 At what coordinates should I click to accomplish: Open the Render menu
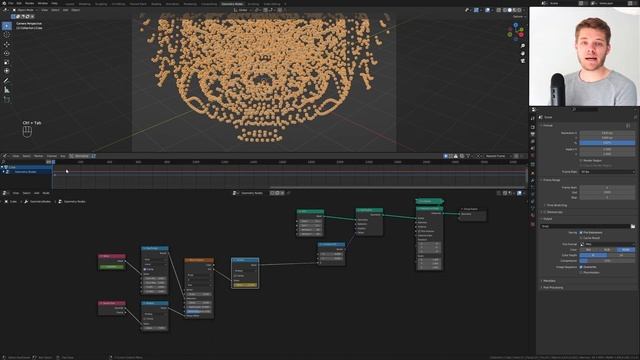point(29,3)
